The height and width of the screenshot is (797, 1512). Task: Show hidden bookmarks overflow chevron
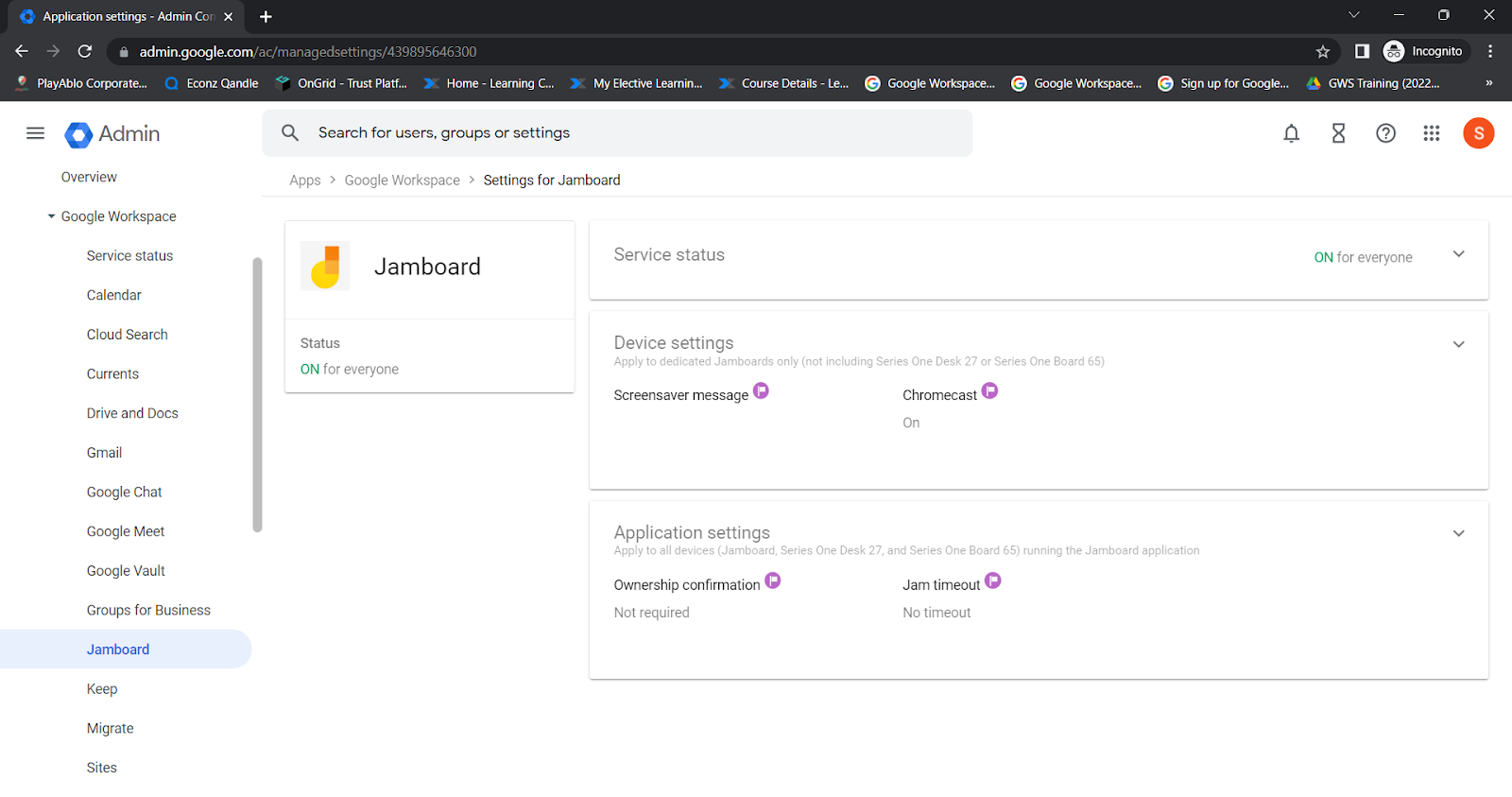click(x=1489, y=83)
